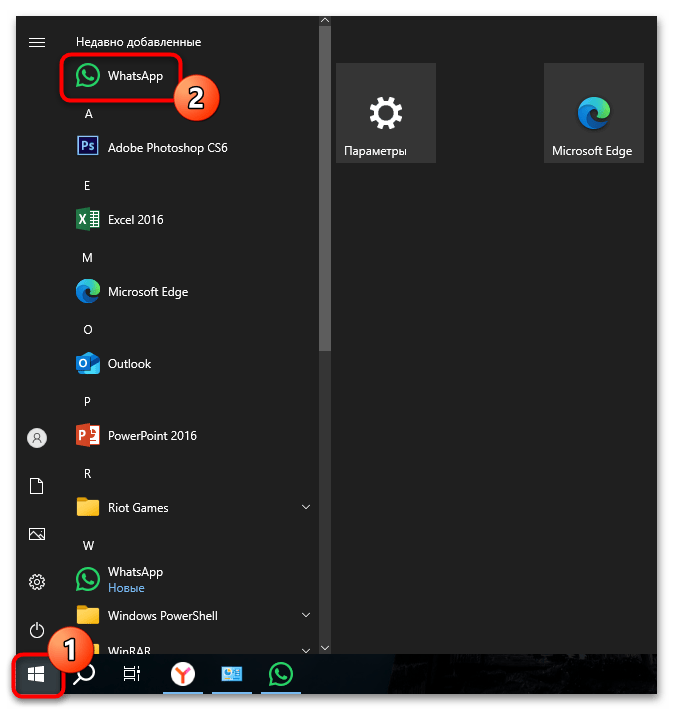Screen dimensions: 673x710
Task: Click the letter P section header
Action: [x=87, y=402]
